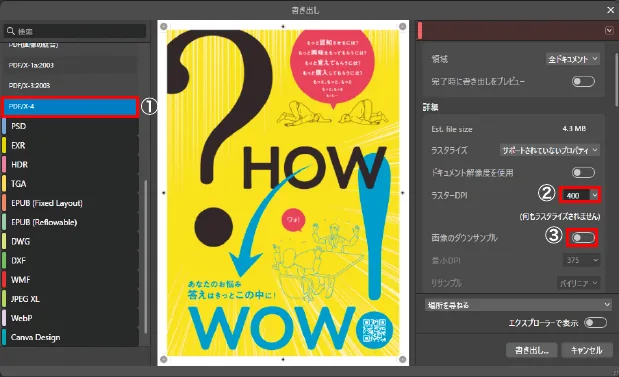Toggle ドキュメント解像度を使用 switch
Image resolution: width=619 pixels, height=377 pixels.
click(x=583, y=173)
